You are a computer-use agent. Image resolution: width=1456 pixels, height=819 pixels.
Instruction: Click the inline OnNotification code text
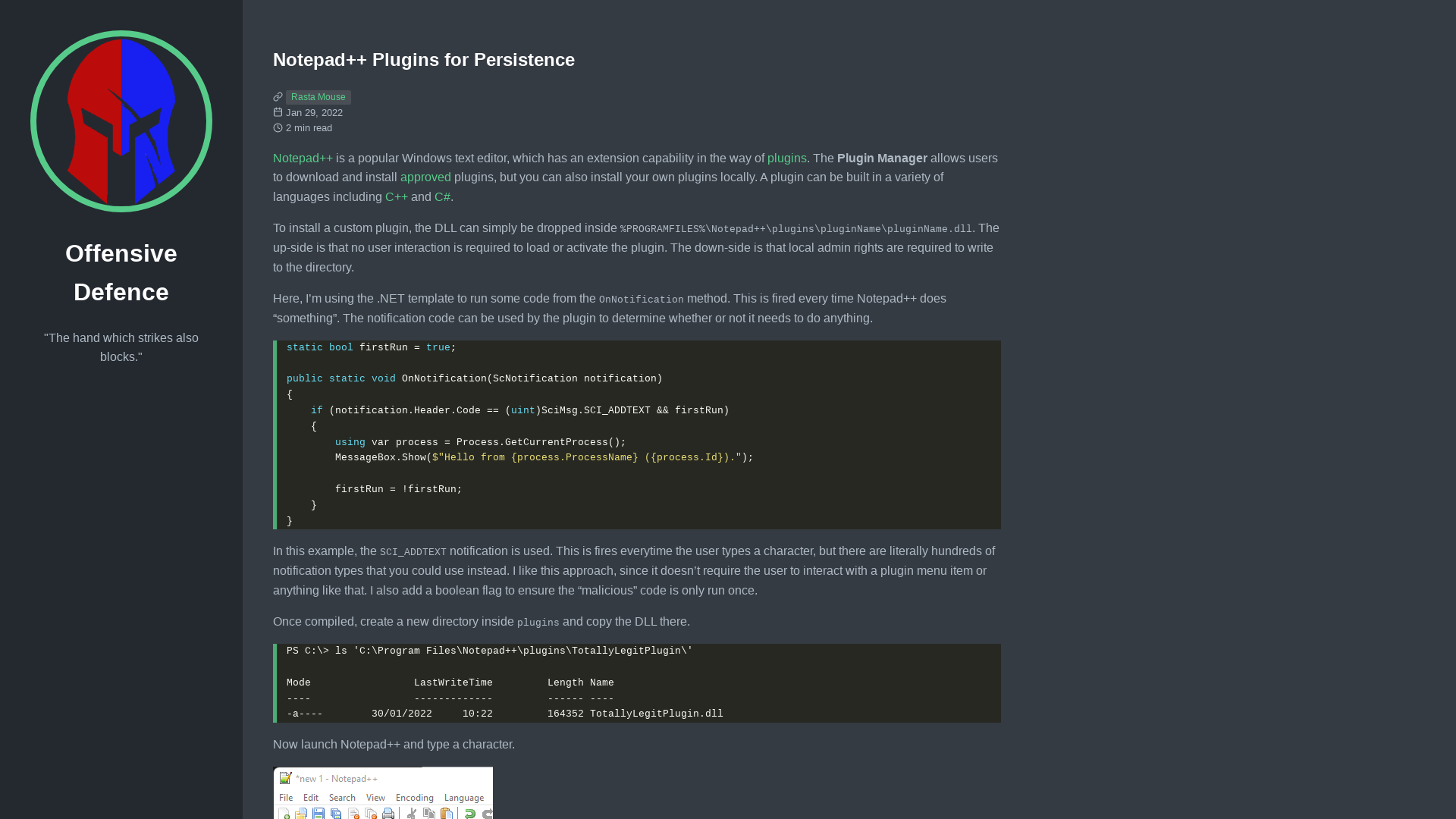642,300
